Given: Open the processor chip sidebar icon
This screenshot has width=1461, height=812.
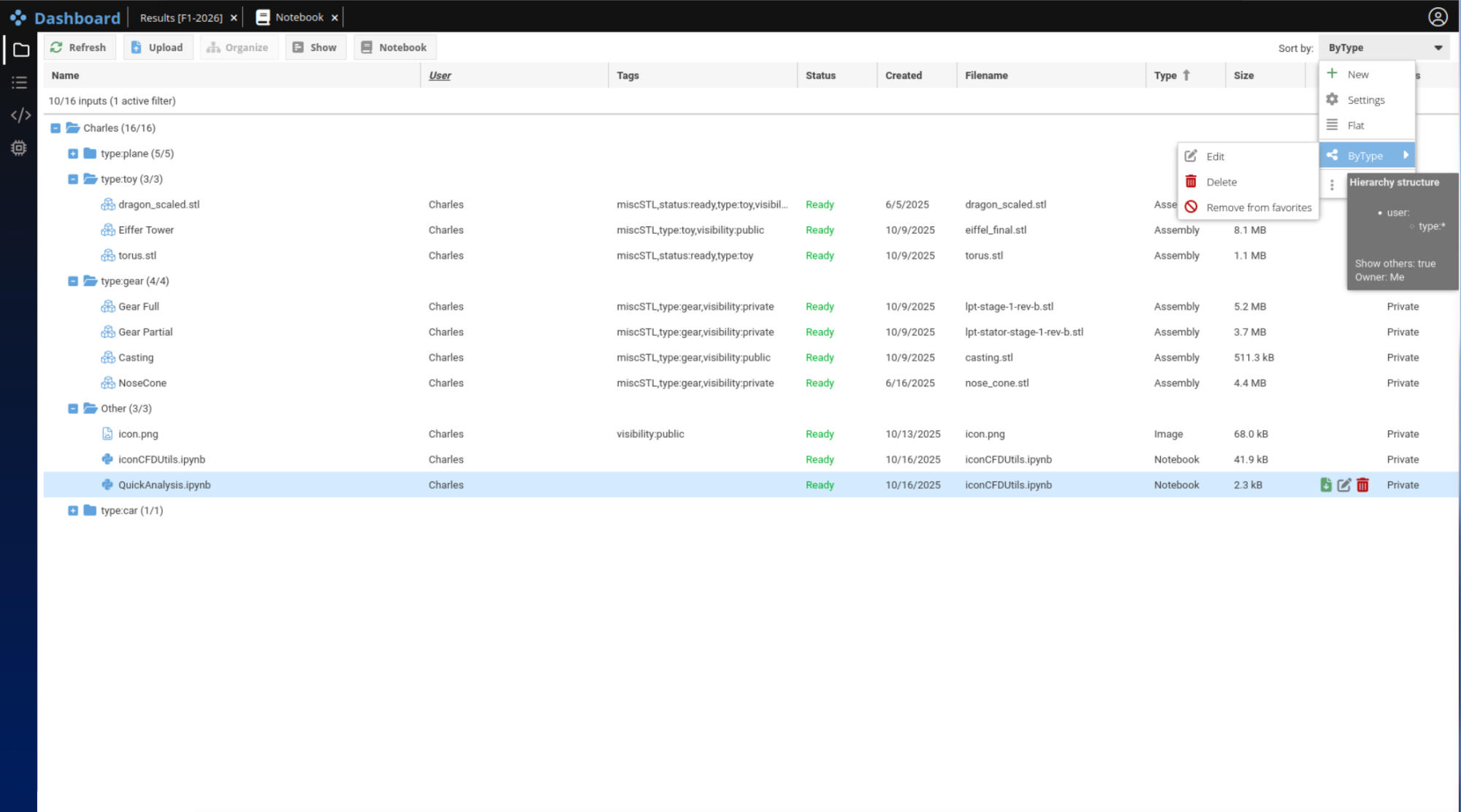Looking at the screenshot, I should 20,148.
